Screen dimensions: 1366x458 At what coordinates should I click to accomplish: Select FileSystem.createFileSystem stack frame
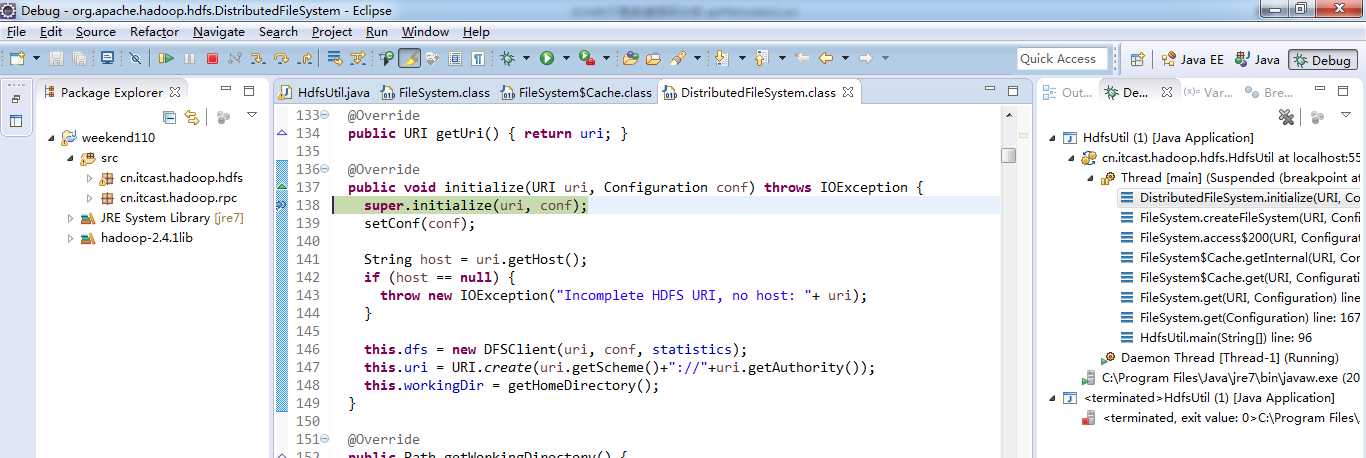tap(1240, 218)
